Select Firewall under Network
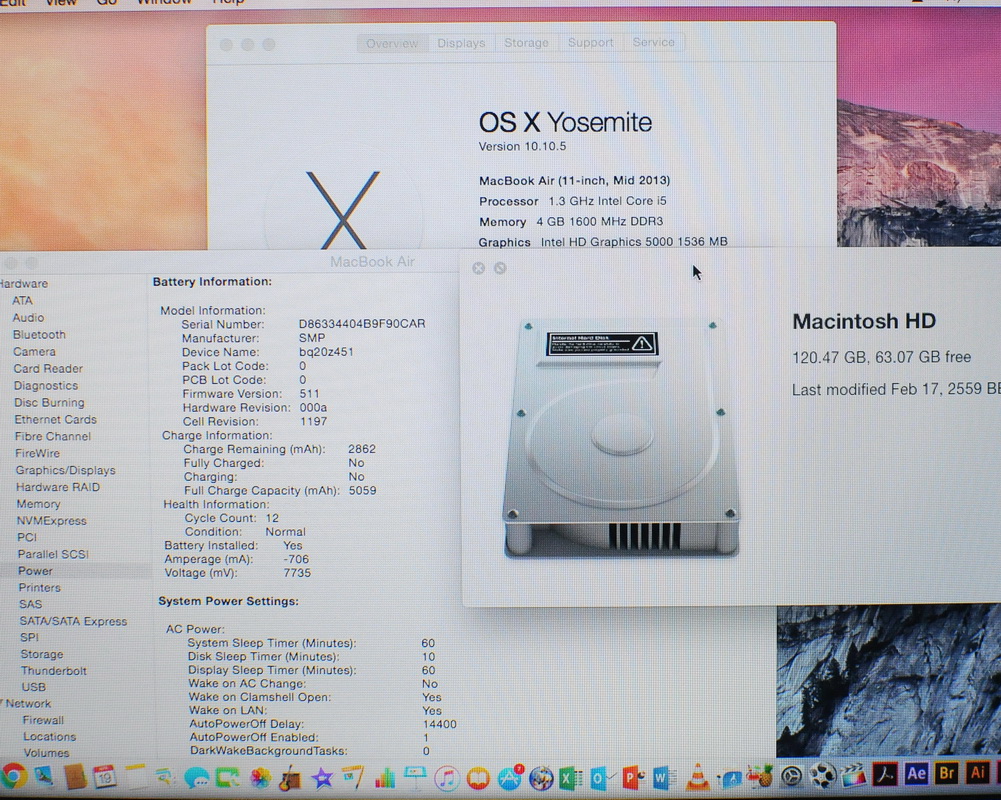Viewport: 1001px width, 800px height. pyautogui.click(x=43, y=720)
